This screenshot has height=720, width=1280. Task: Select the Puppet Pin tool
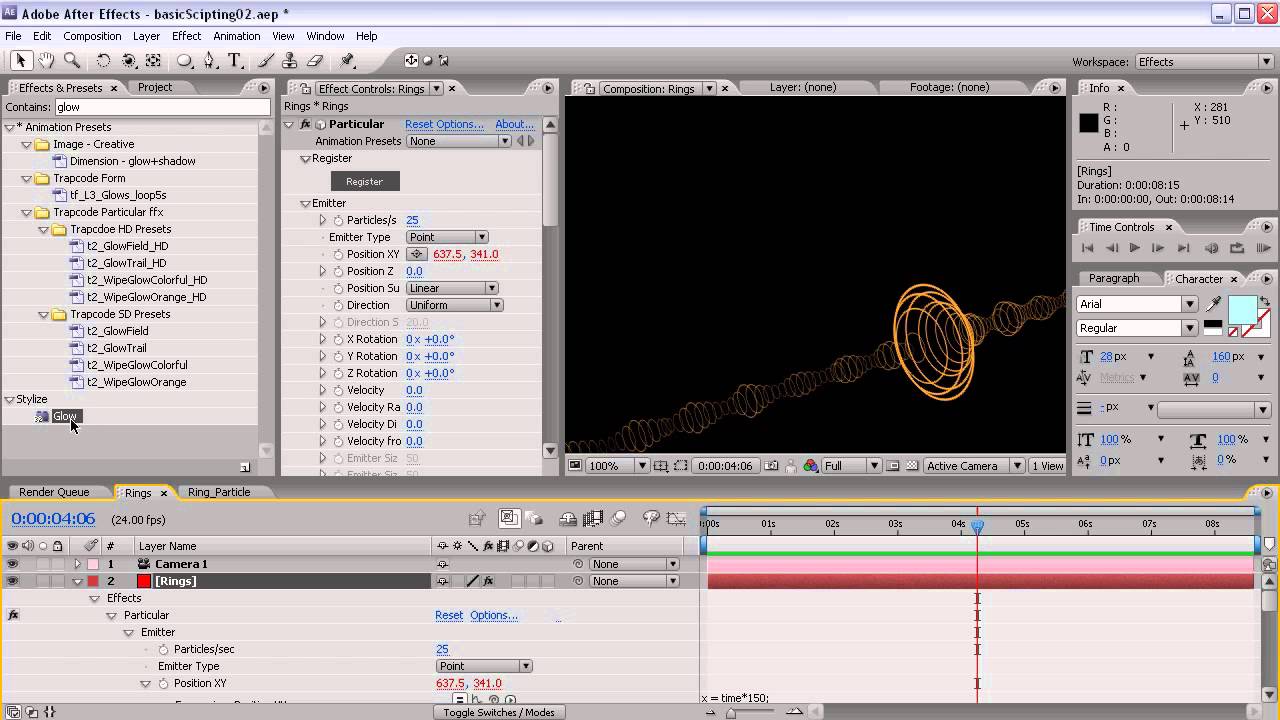(x=347, y=61)
